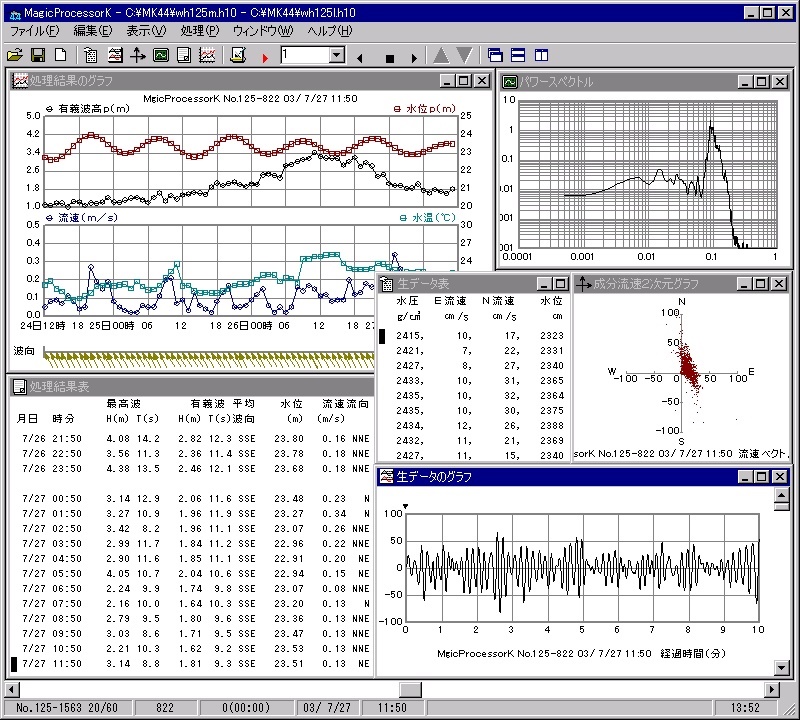Click status bar entry No.125-1563 20/60
Viewport: 800px width, 720px height.
(67, 708)
